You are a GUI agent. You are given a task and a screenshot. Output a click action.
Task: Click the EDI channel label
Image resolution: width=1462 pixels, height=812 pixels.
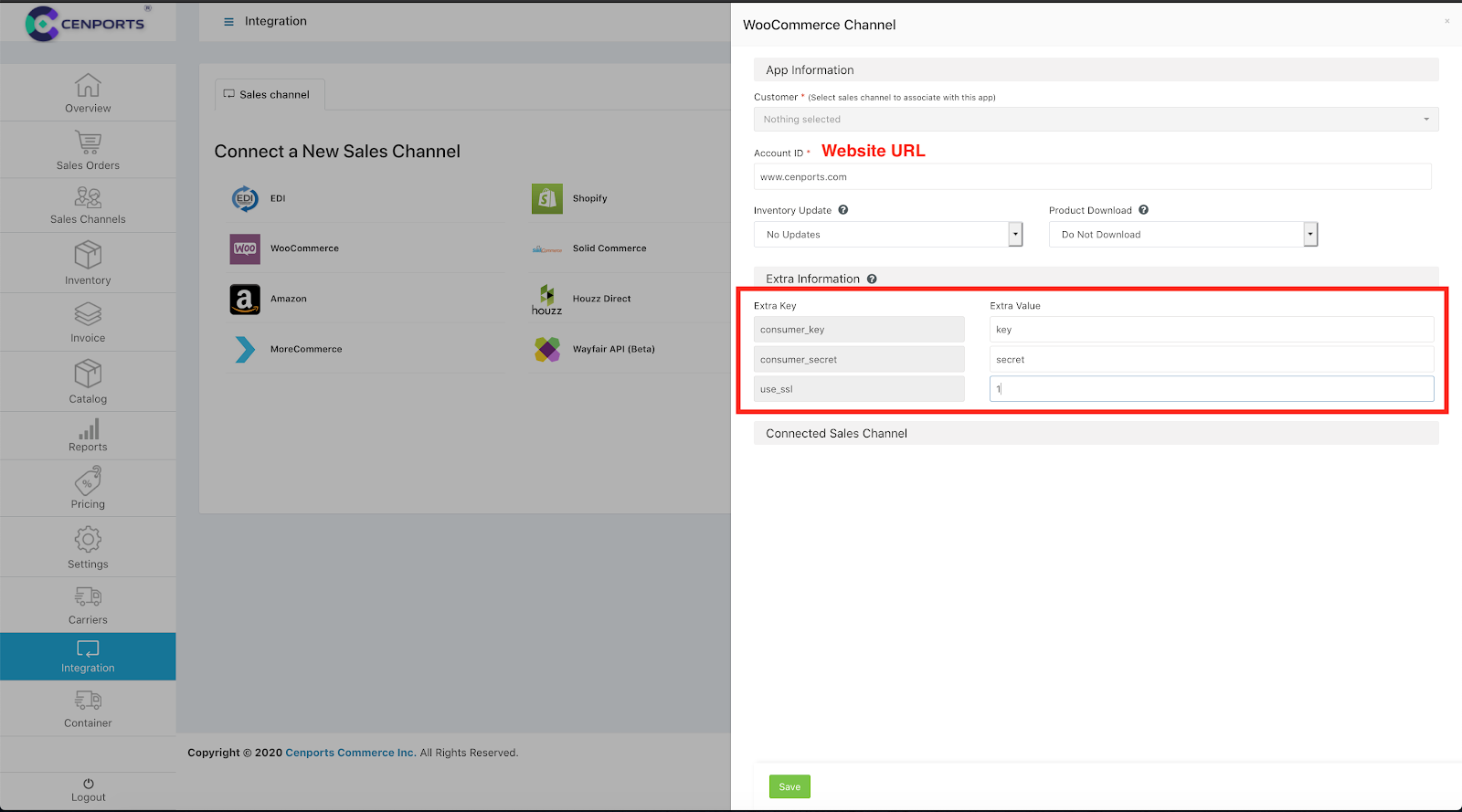(x=278, y=198)
